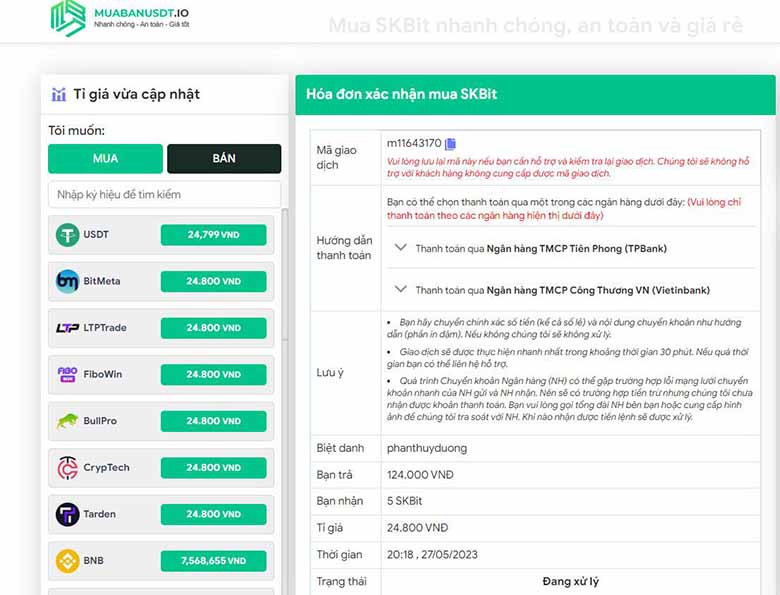Viewport: 780px width, 595px height.
Task: Click the Lưu ý label
Action: click(x=330, y=373)
